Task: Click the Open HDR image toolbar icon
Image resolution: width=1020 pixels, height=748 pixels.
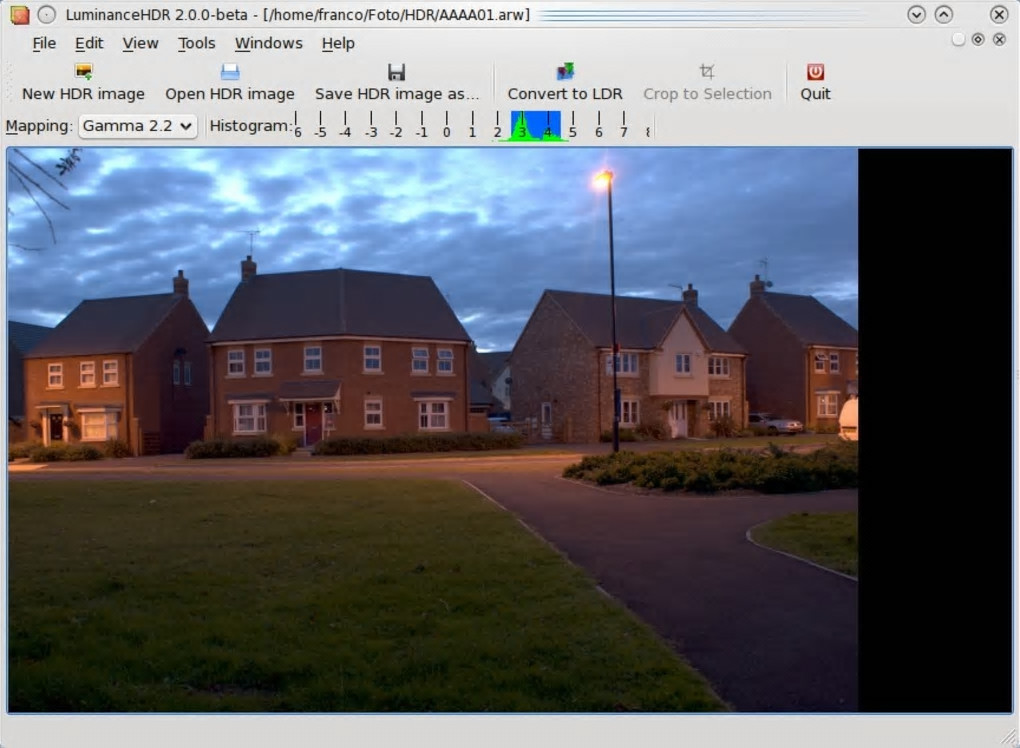Action: coord(230,72)
